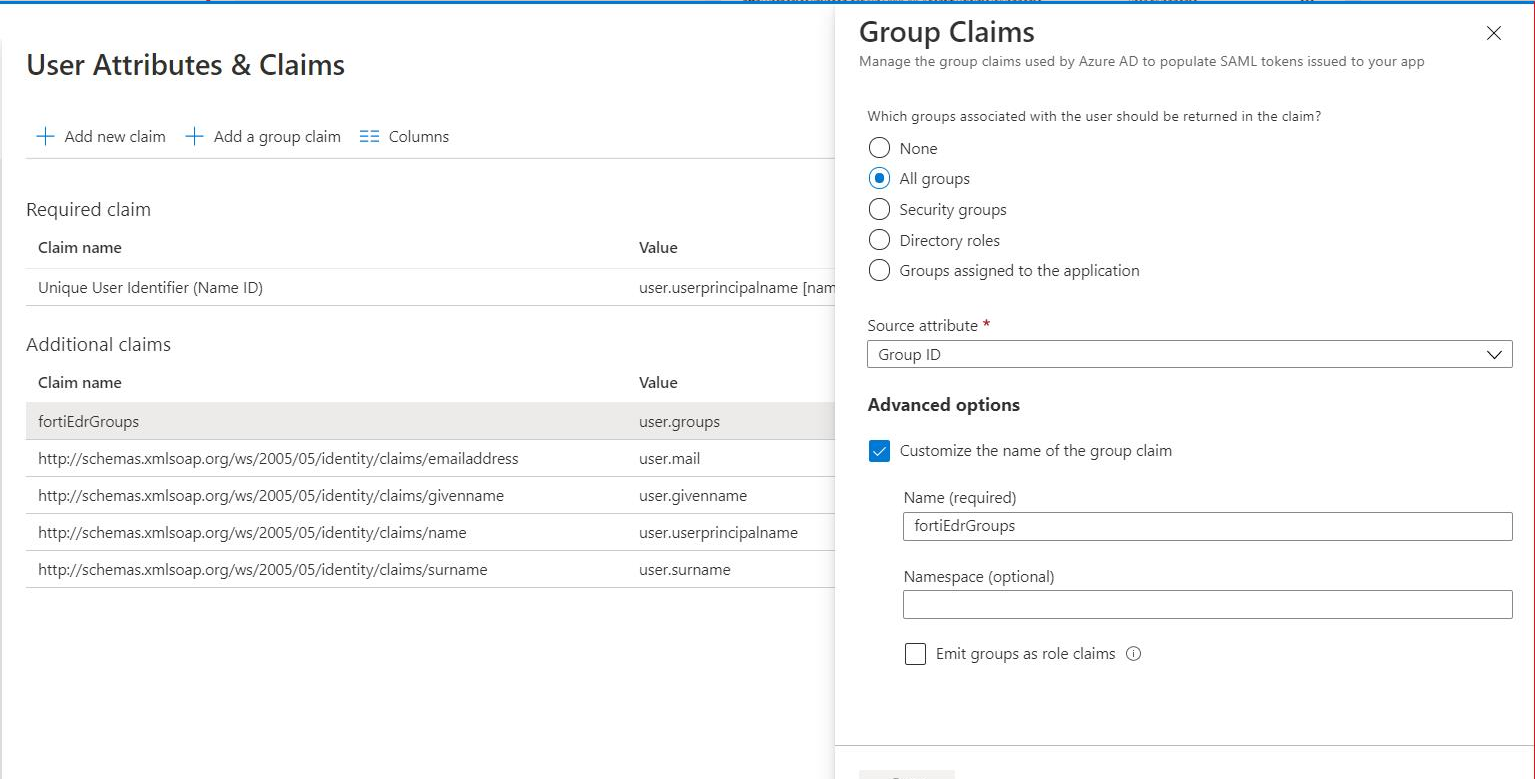Uncheck Customize the name of the group claim
The height and width of the screenshot is (779, 1535).
tap(879, 451)
